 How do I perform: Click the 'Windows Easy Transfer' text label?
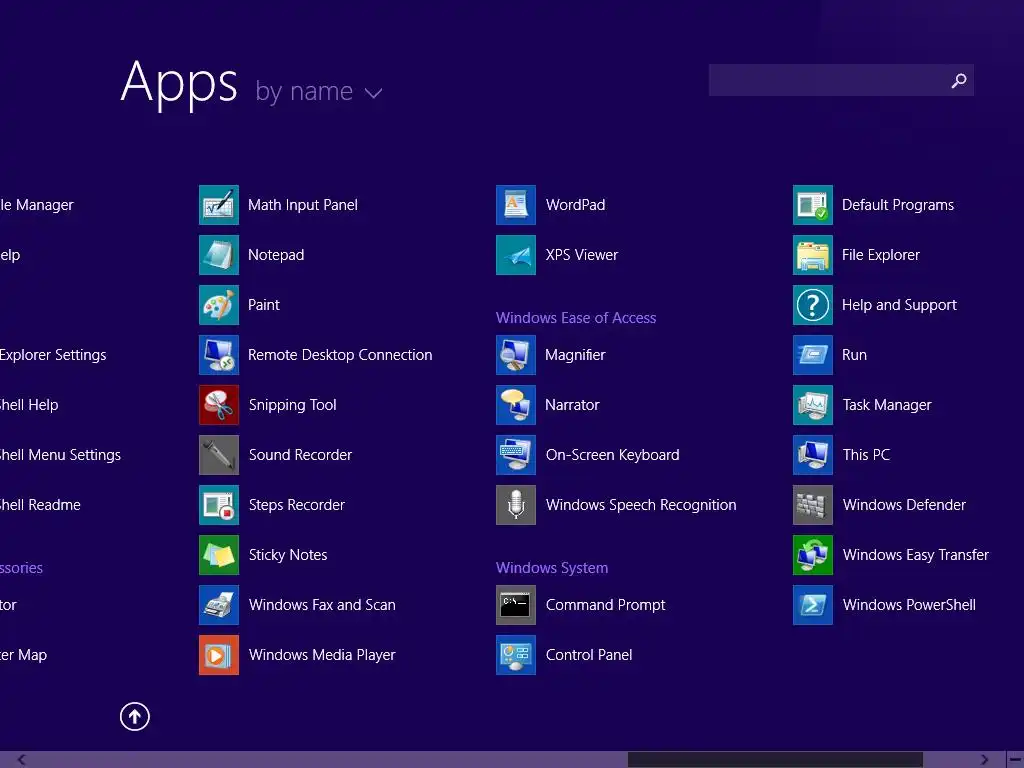(x=916, y=555)
